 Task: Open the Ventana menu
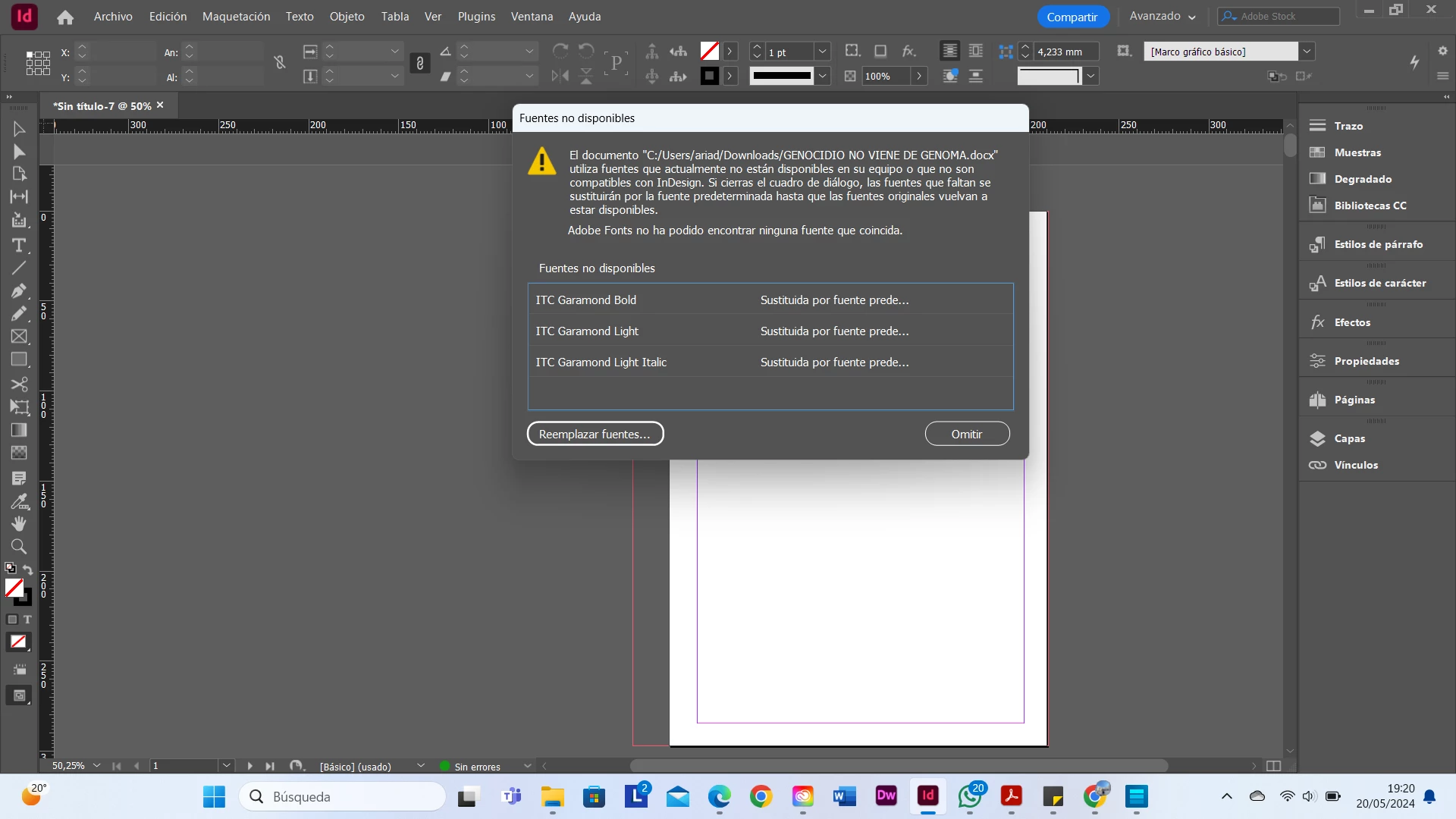(x=532, y=16)
